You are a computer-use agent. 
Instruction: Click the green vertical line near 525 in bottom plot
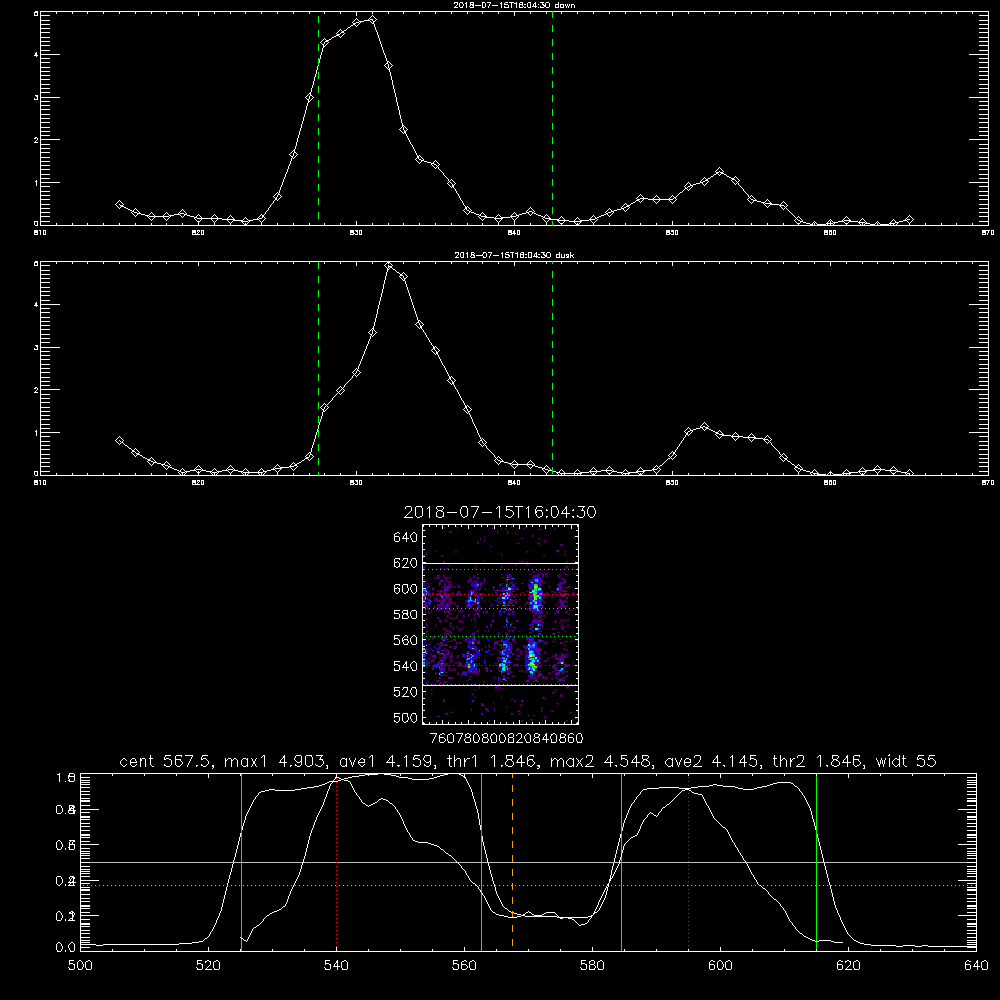click(x=241, y=862)
